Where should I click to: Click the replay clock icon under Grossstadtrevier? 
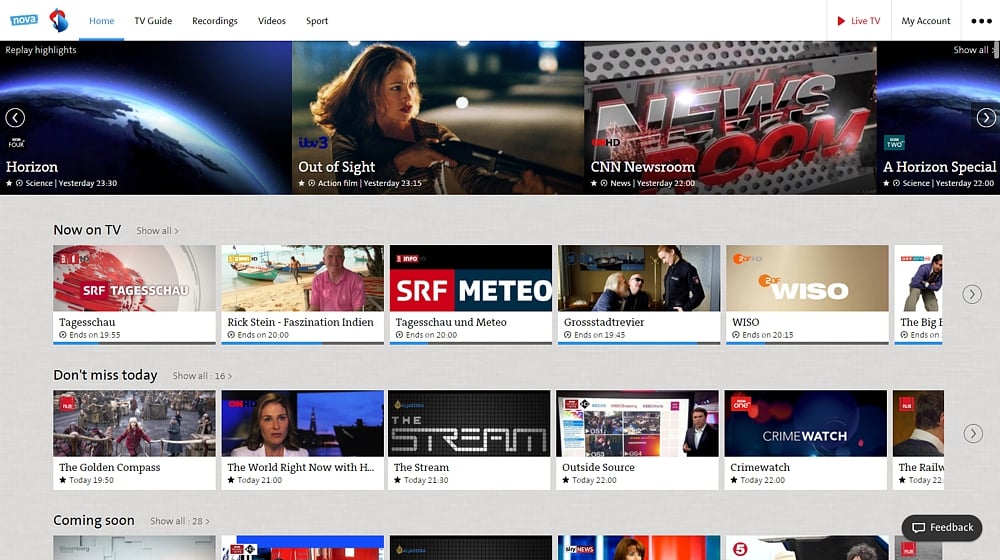[568, 335]
